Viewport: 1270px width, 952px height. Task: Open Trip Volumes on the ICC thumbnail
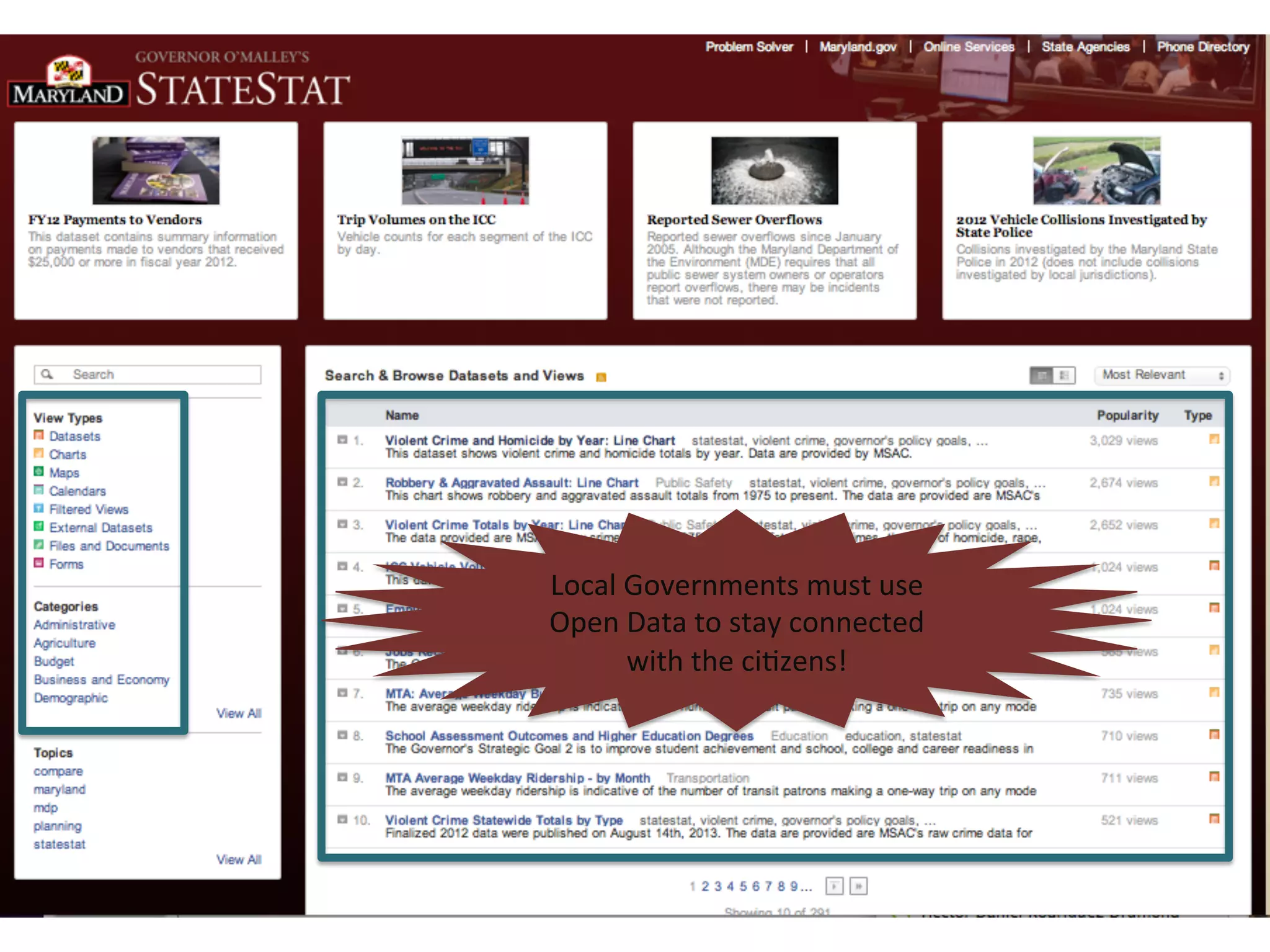pos(465,170)
